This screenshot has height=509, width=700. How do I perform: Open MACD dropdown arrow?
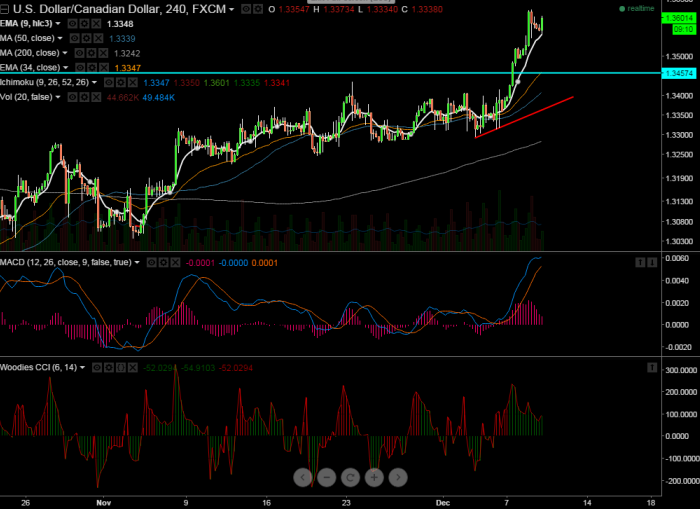pyautogui.click(x=137, y=263)
